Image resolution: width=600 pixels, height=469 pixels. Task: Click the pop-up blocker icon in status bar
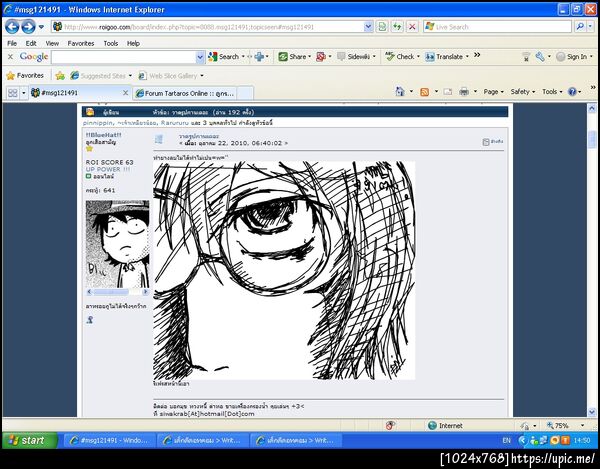coord(390,425)
